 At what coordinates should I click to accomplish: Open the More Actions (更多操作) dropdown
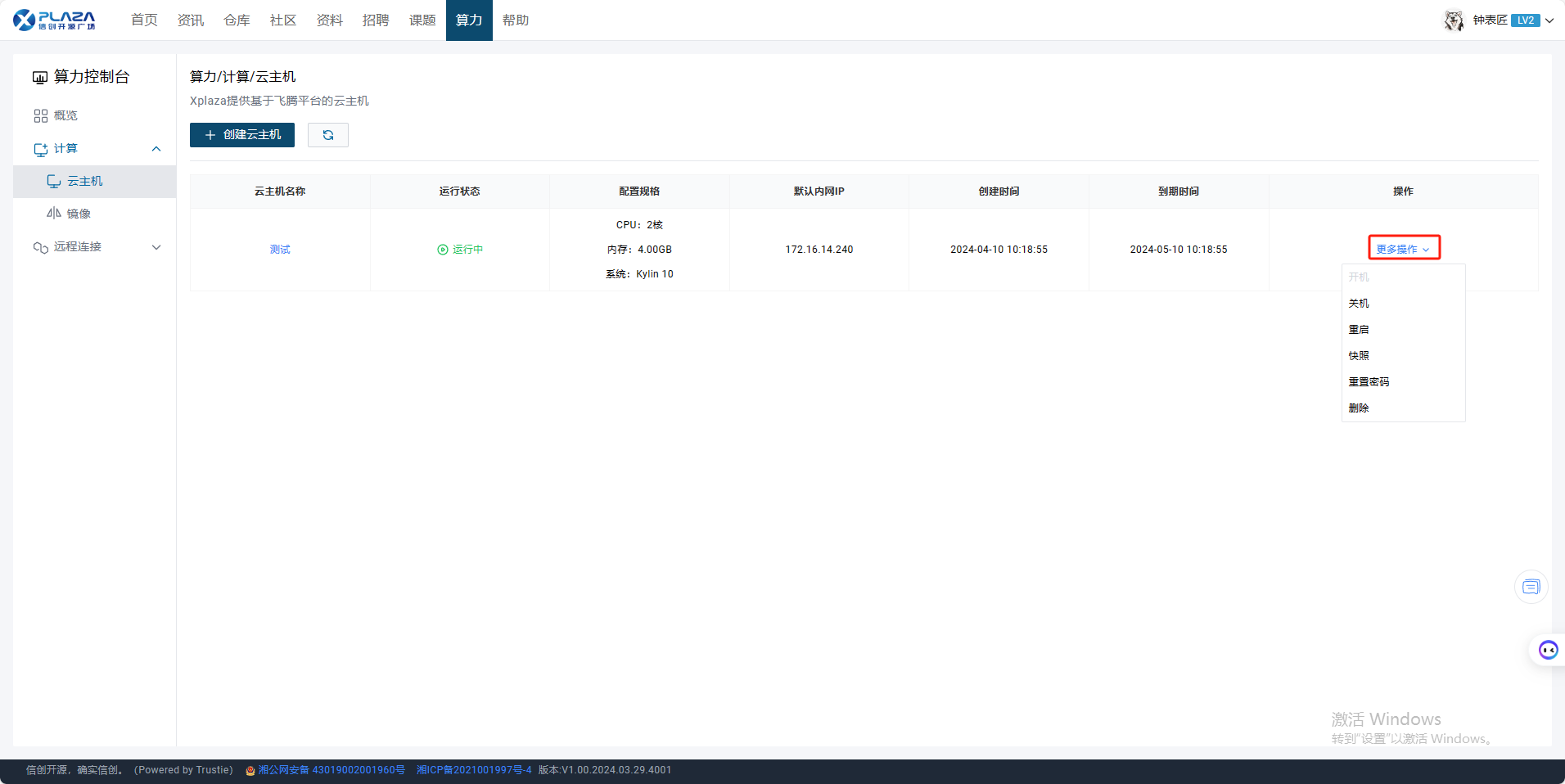click(x=1403, y=249)
